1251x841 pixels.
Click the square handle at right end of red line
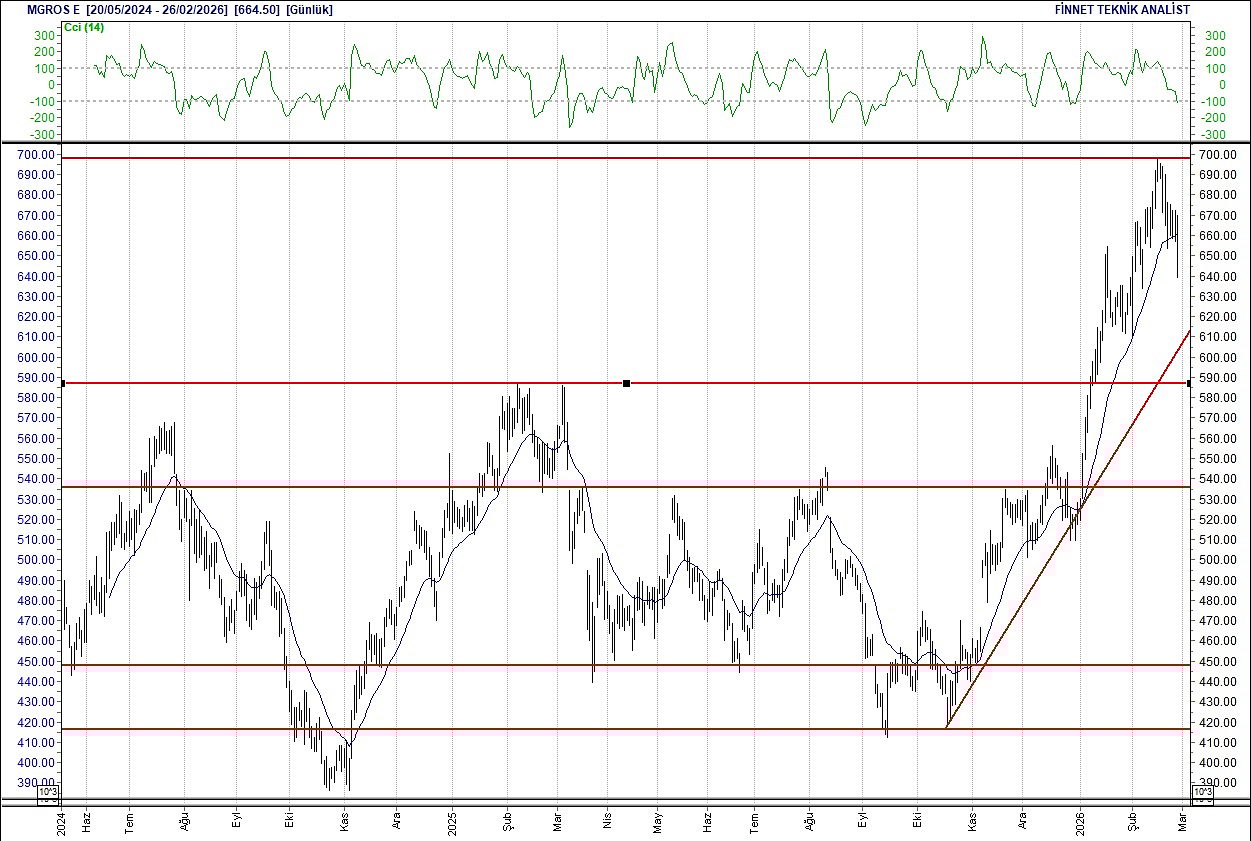pyautogui.click(x=1187, y=383)
